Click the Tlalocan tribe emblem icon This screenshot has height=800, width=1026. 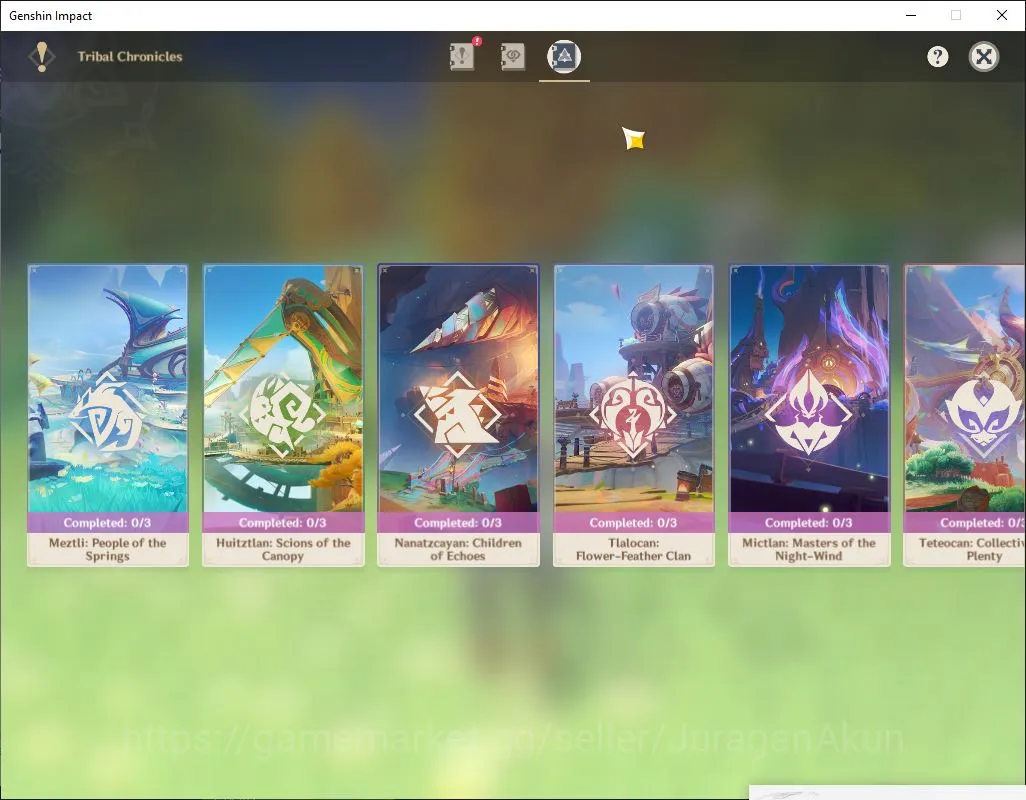[x=633, y=415]
